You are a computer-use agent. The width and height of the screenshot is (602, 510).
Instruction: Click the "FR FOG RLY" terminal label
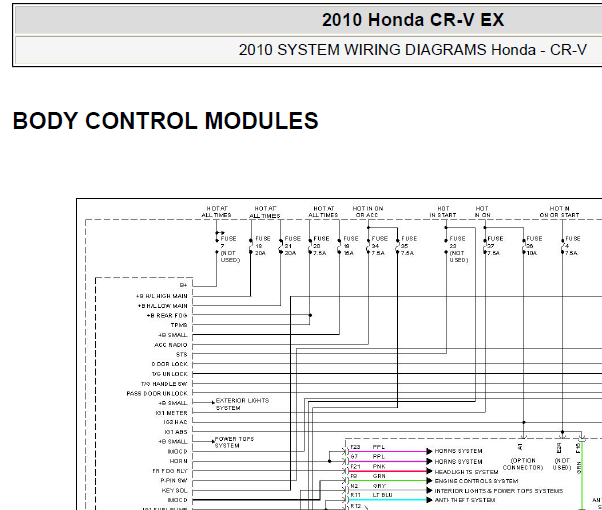coord(170,471)
